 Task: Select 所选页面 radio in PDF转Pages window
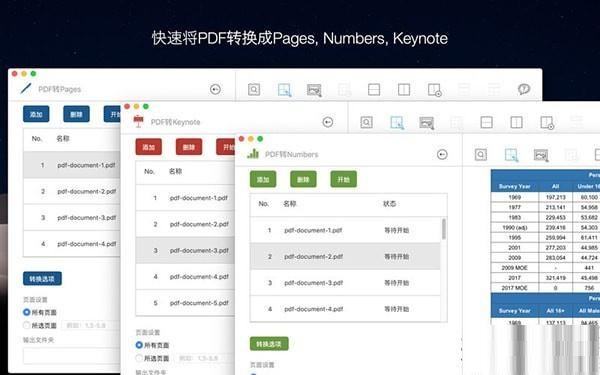(x=26, y=325)
